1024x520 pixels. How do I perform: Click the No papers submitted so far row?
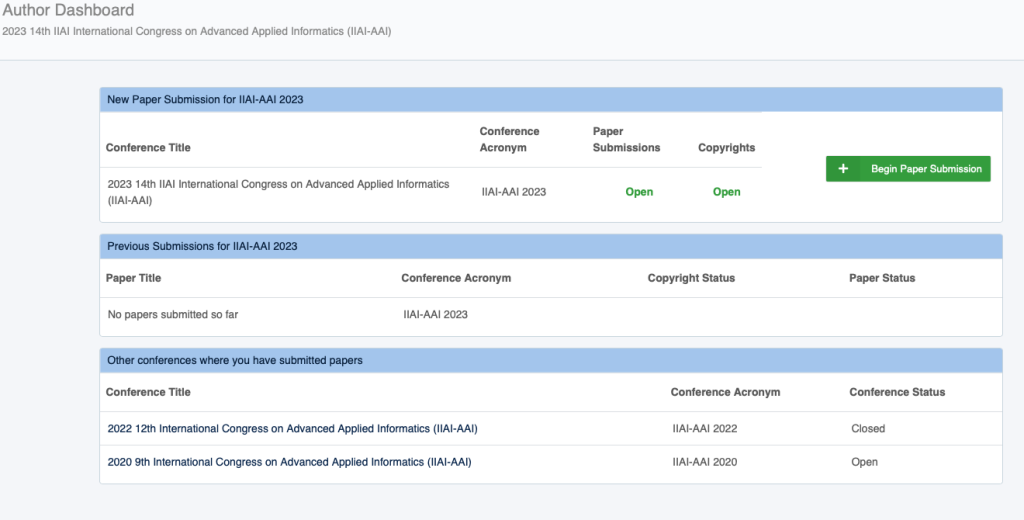pos(172,314)
